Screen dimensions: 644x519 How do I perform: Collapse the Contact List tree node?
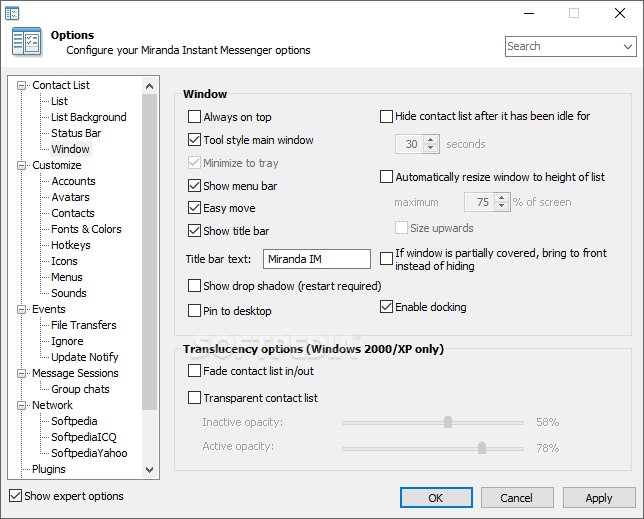point(21,85)
